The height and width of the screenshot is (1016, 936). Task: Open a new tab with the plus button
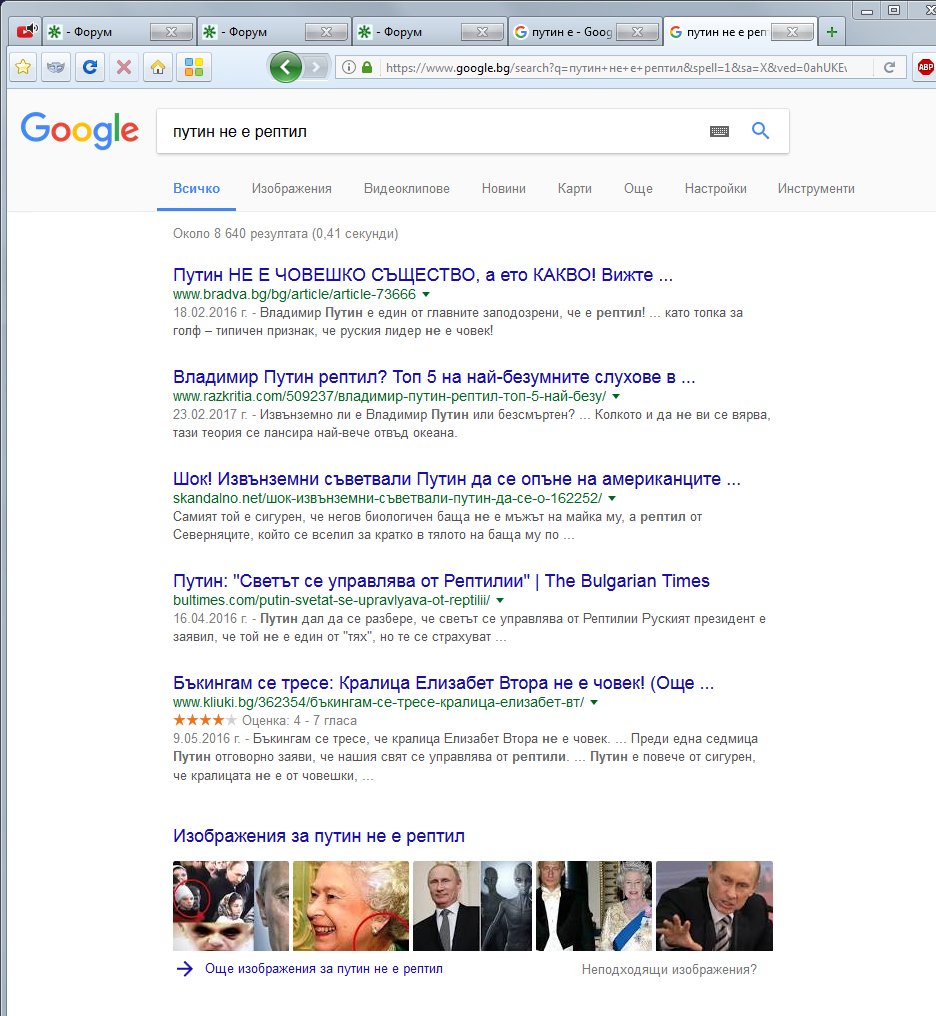(x=832, y=32)
